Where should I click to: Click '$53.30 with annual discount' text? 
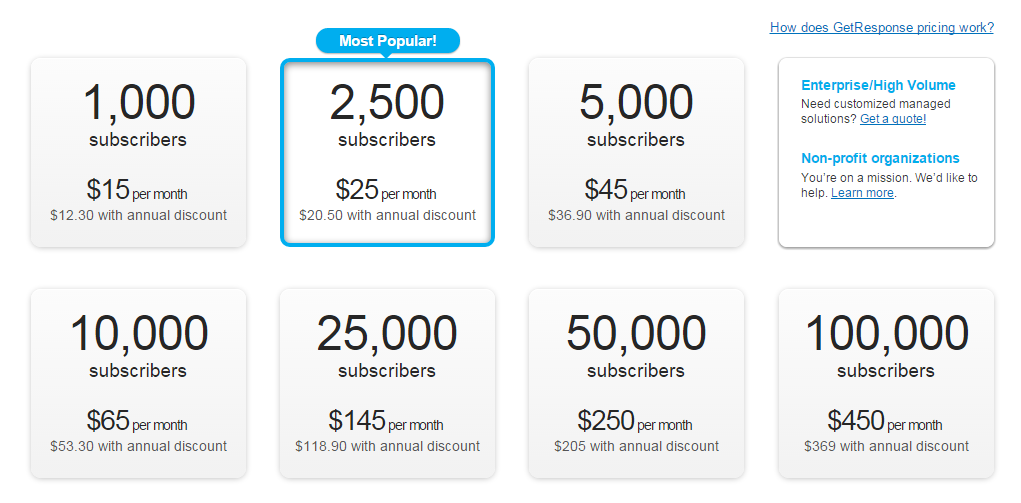[x=138, y=446]
